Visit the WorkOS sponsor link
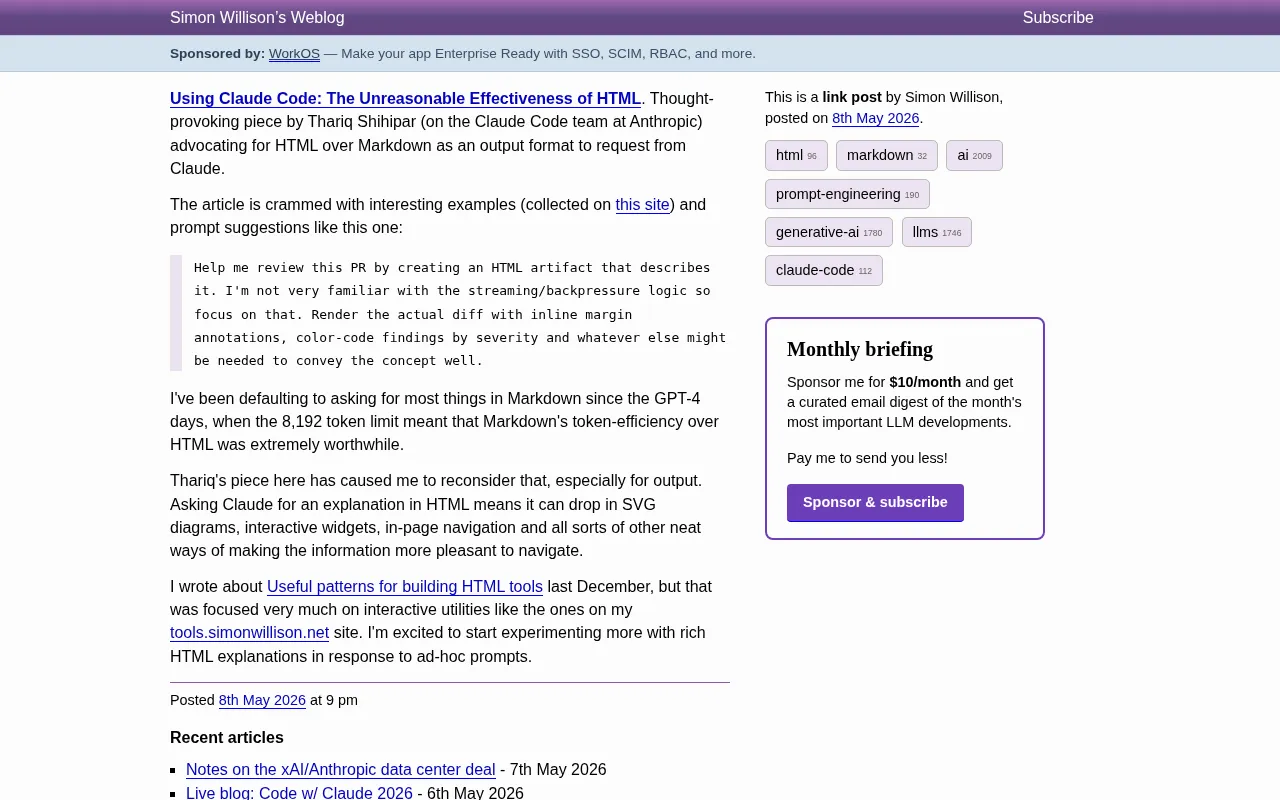 [294, 54]
